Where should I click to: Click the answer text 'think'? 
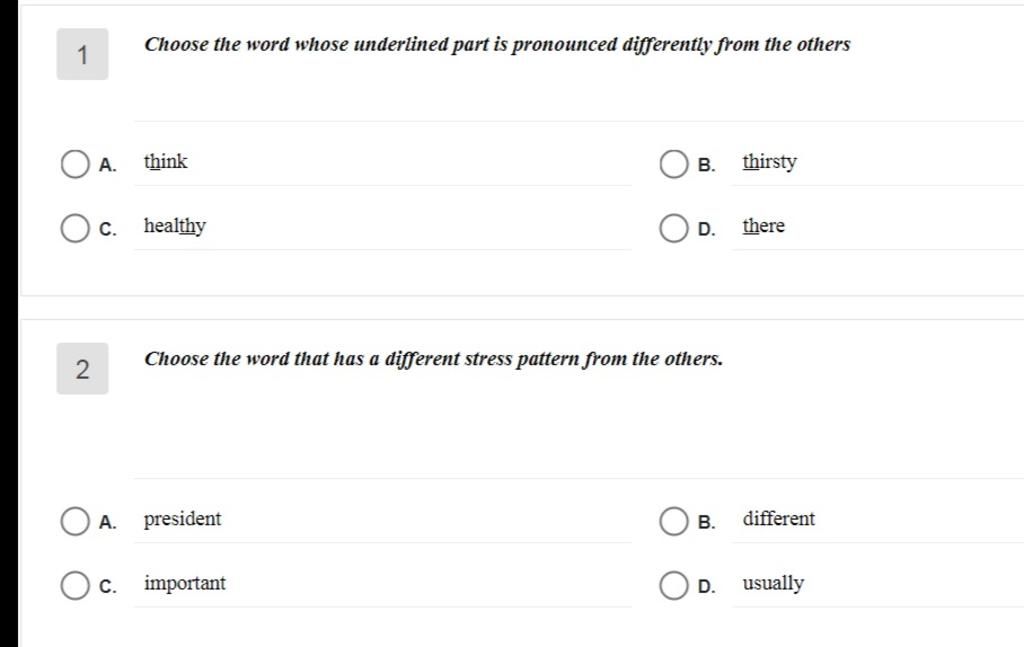point(165,161)
